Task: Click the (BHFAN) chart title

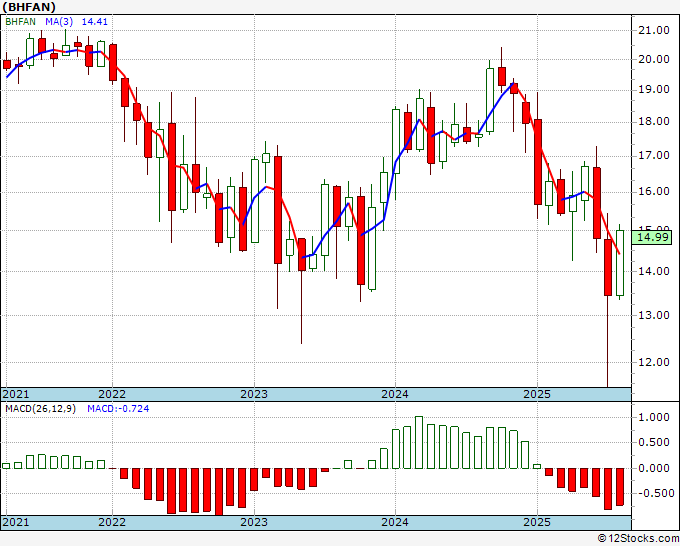Action: click(x=29, y=7)
